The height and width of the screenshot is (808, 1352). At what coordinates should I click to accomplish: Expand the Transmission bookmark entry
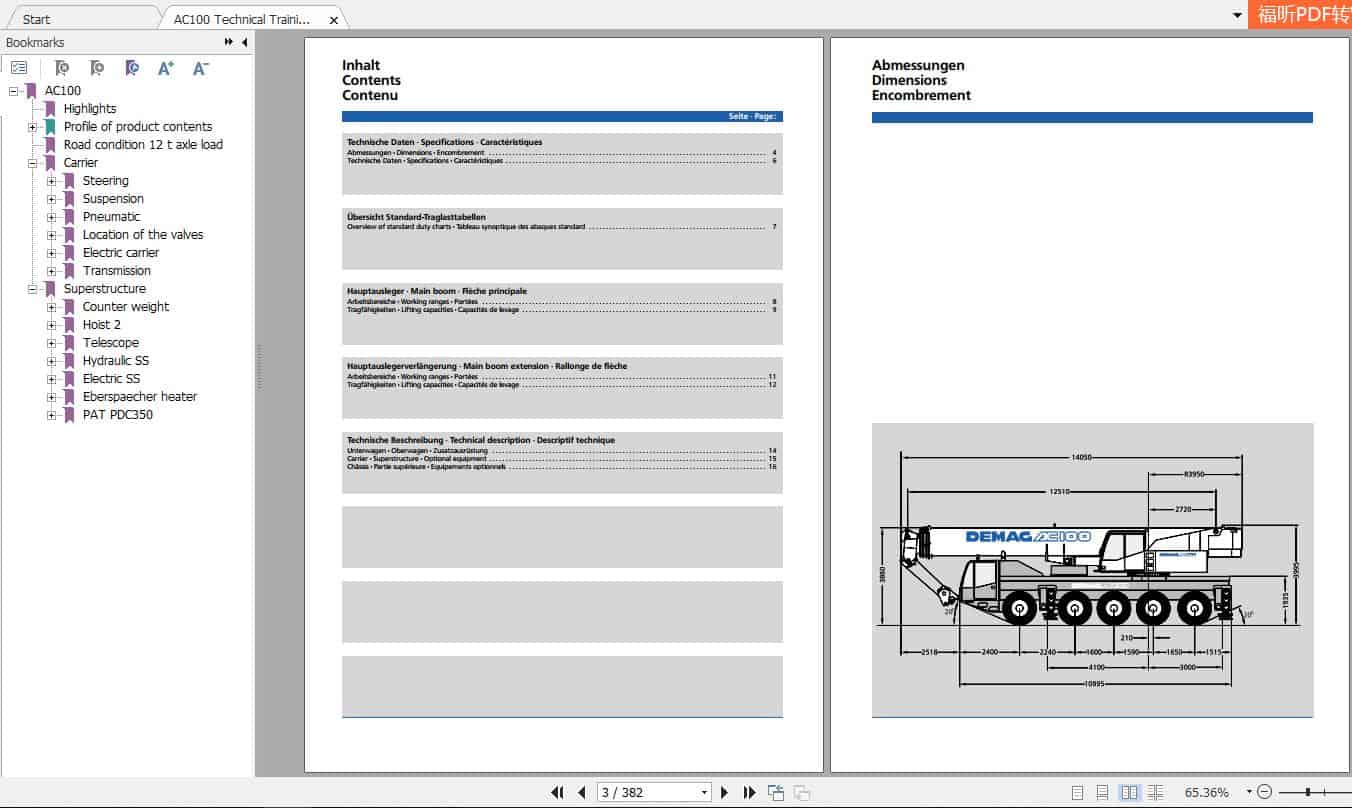(x=51, y=270)
